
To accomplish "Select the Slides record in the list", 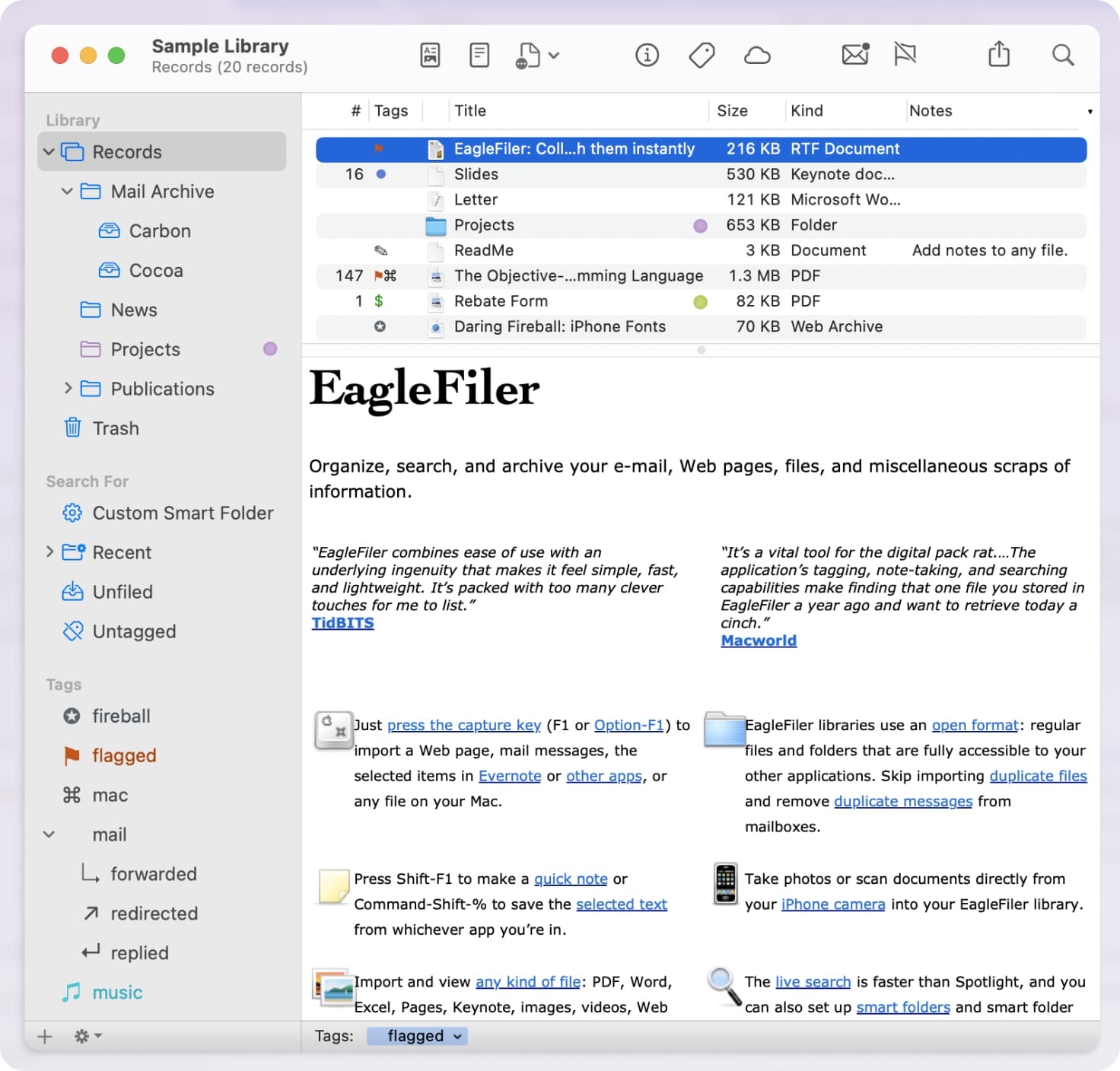I will coord(477,174).
